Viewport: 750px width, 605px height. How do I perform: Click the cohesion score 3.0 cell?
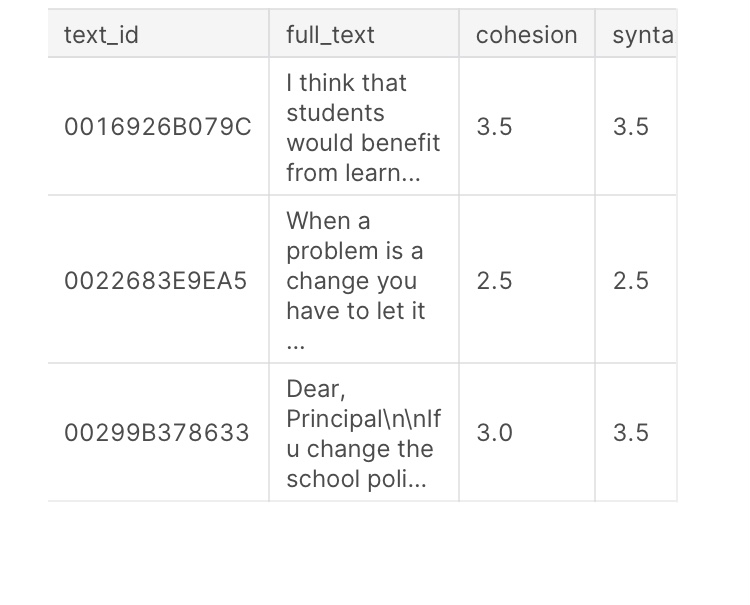(x=494, y=433)
